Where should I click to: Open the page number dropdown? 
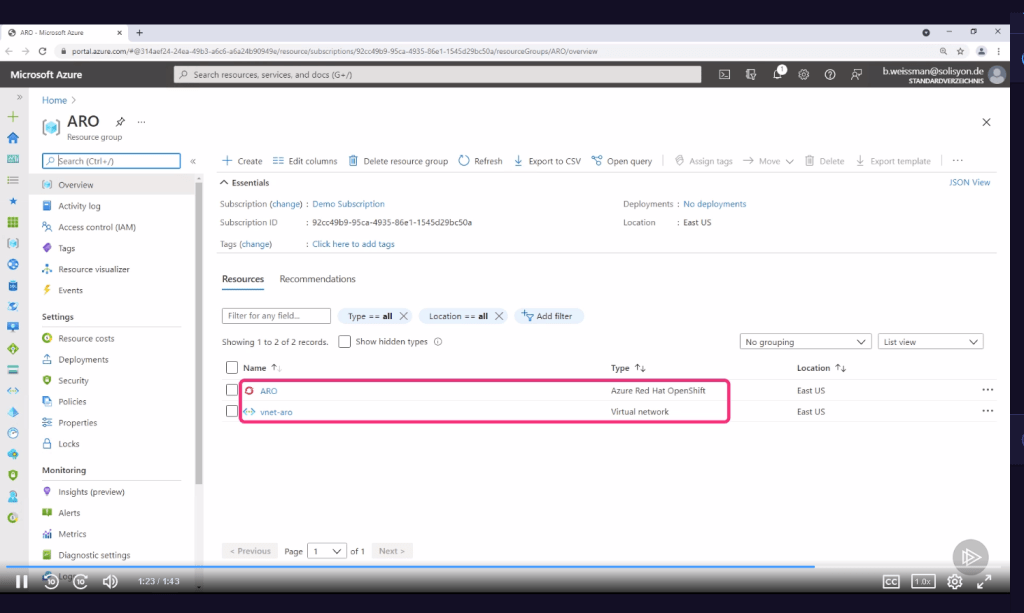pos(327,551)
